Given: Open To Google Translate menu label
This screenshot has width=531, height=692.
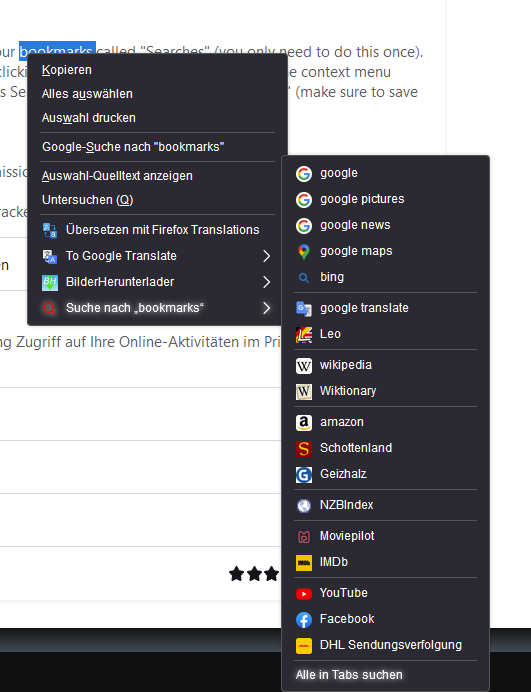Looking at the screenshot, I should pos(121,256).
